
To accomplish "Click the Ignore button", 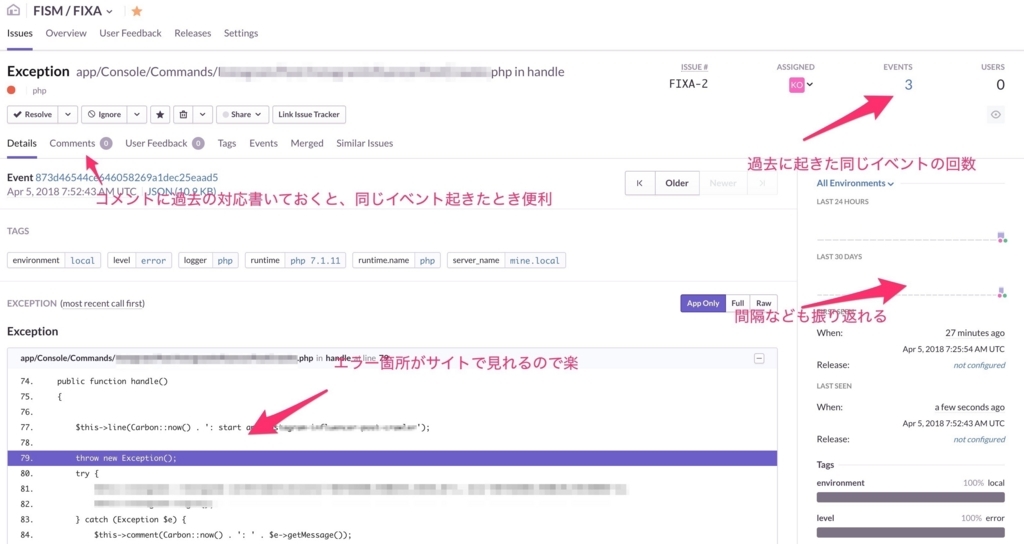I will [104, 114].
